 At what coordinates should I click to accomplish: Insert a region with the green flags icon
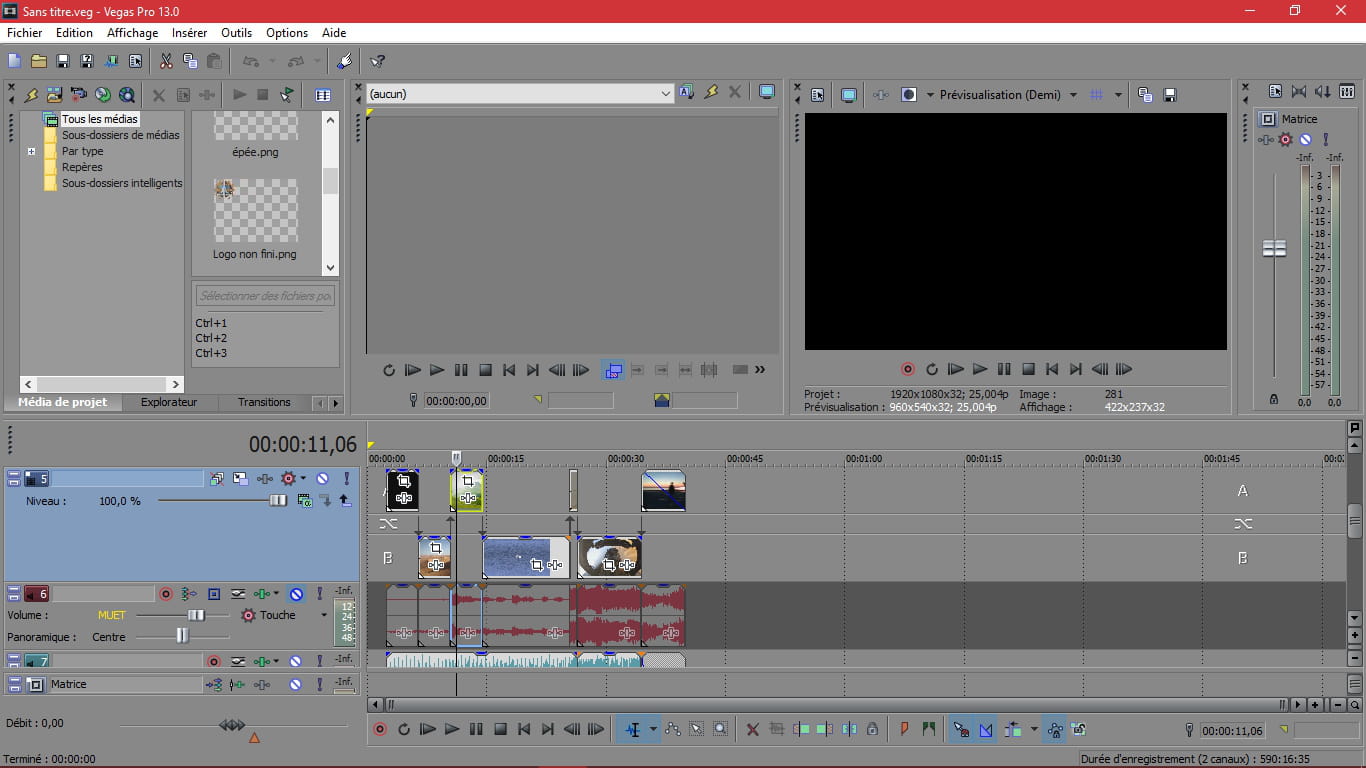click(x=928, y=730)
